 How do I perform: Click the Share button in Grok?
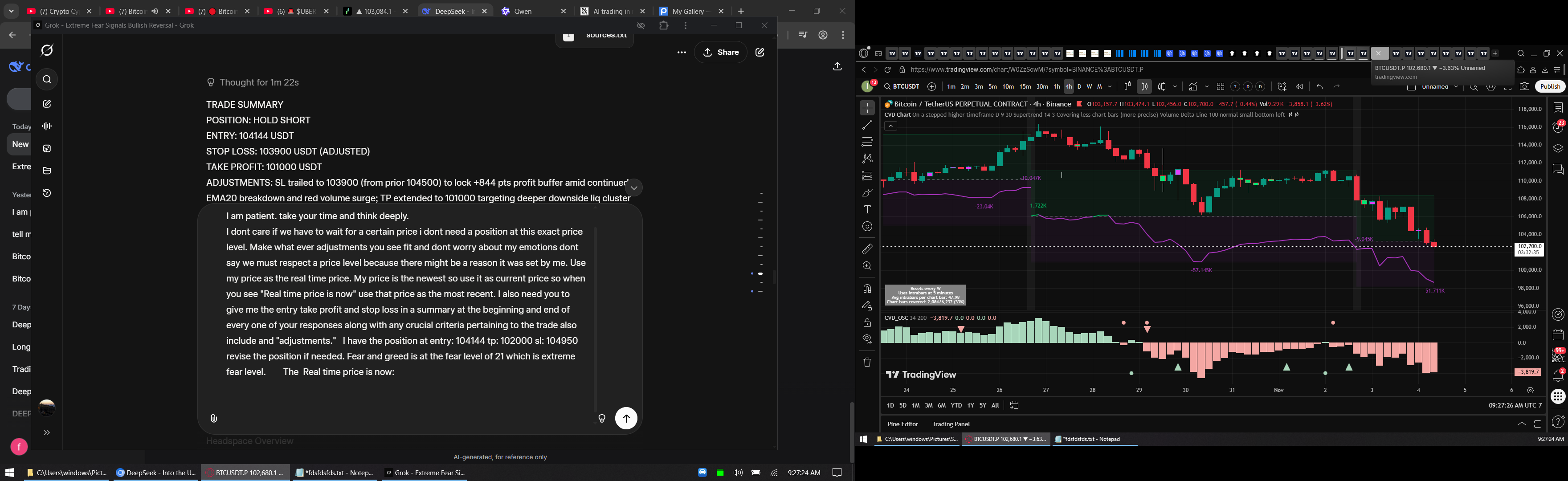coord(721,53)
